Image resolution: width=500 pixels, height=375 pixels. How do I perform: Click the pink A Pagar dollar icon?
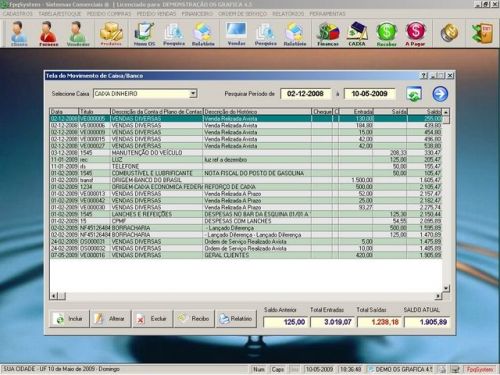415,33
